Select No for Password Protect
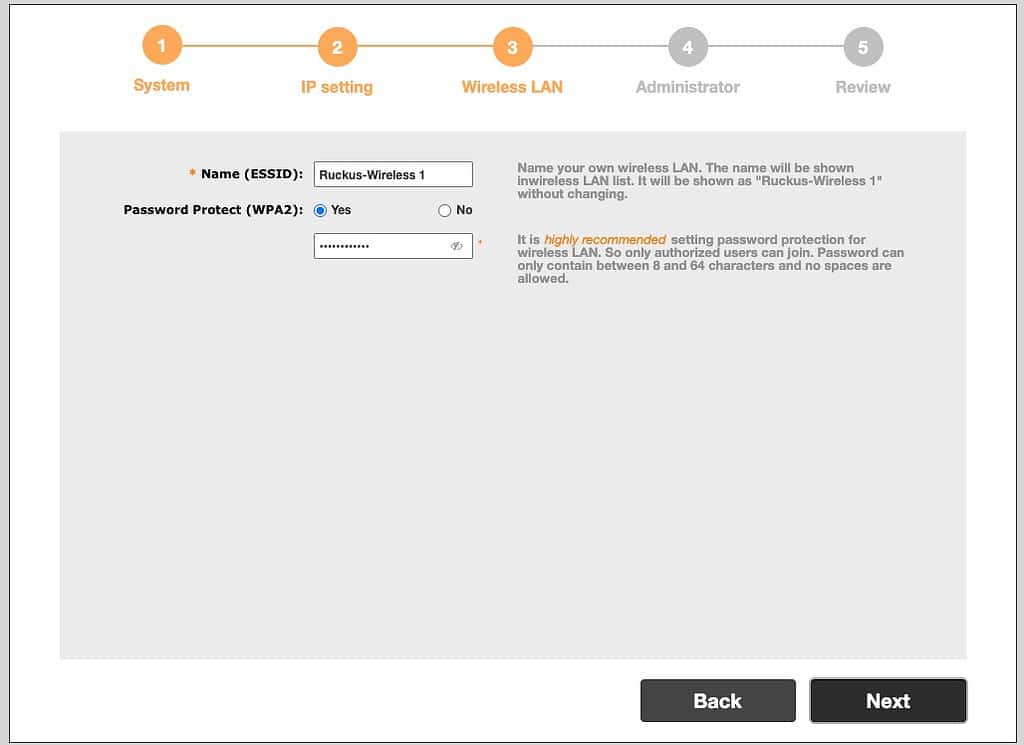Screen dimensions: 1024x745 point(445,210)
